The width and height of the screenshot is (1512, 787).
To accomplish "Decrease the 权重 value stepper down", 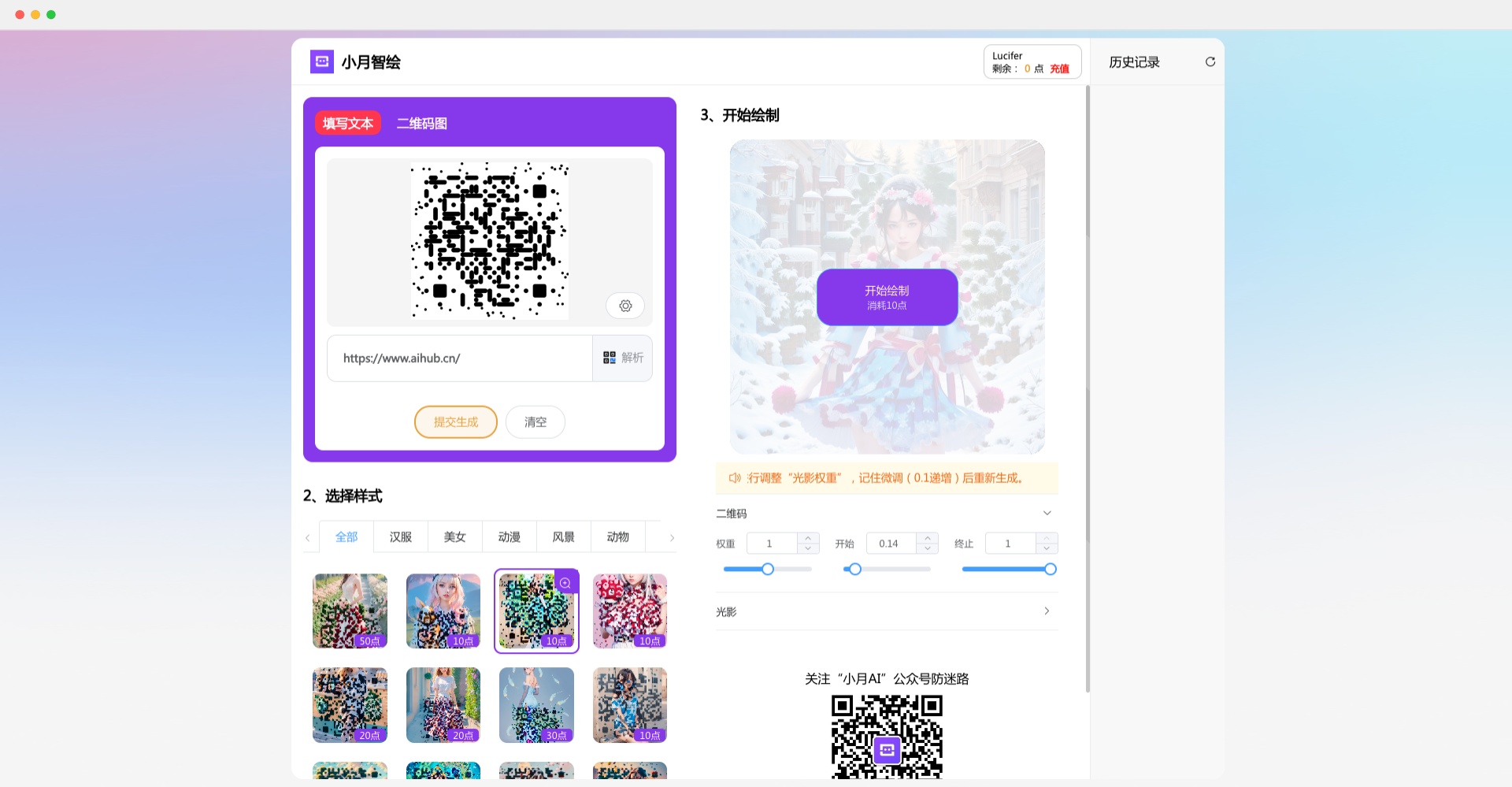I will (808, 548).
